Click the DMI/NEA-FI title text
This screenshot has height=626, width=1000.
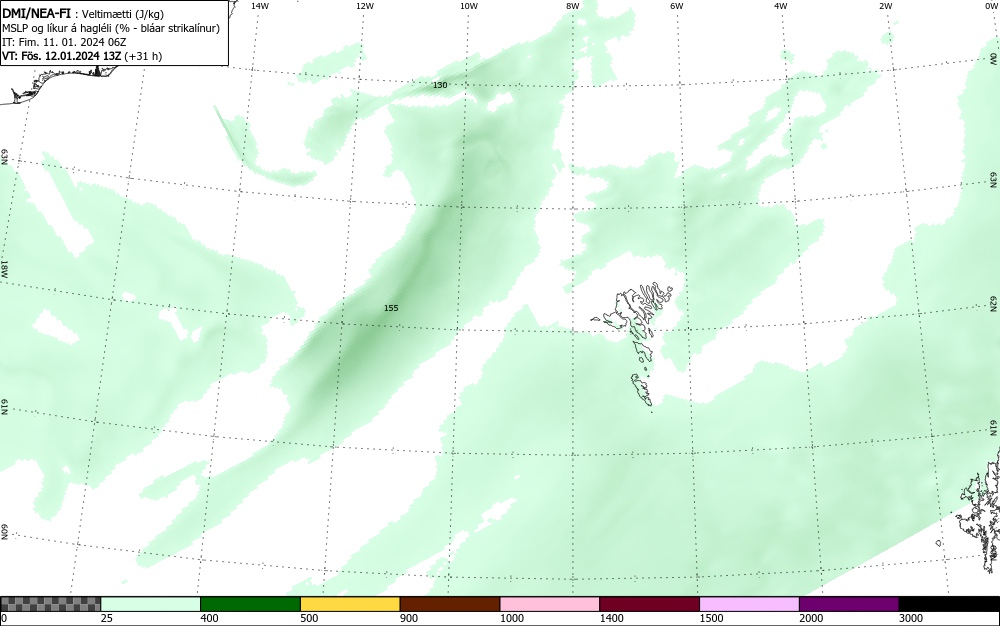click(36, 14)
